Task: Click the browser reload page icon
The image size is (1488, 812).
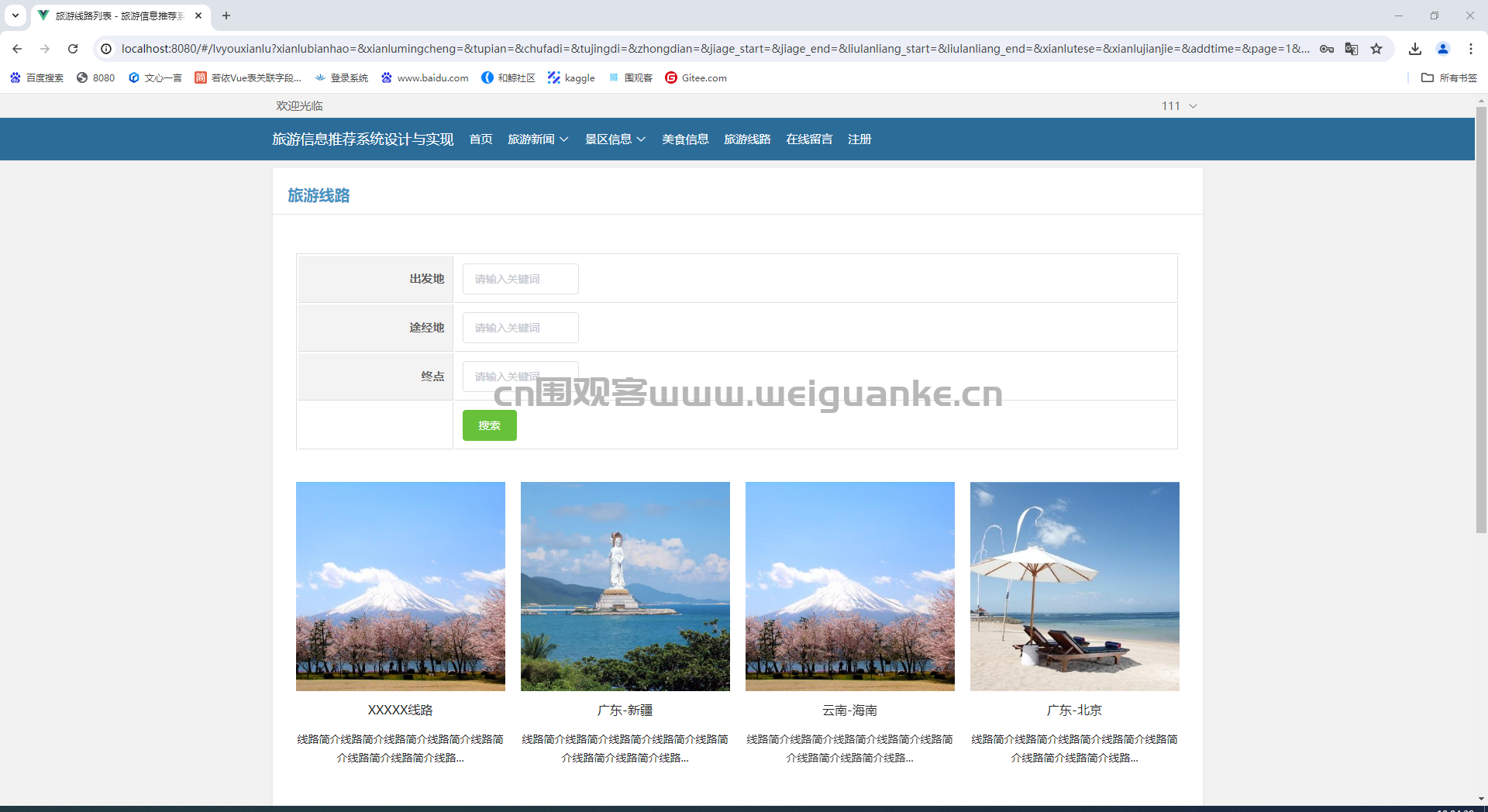Action: click(x=73, y=49)
